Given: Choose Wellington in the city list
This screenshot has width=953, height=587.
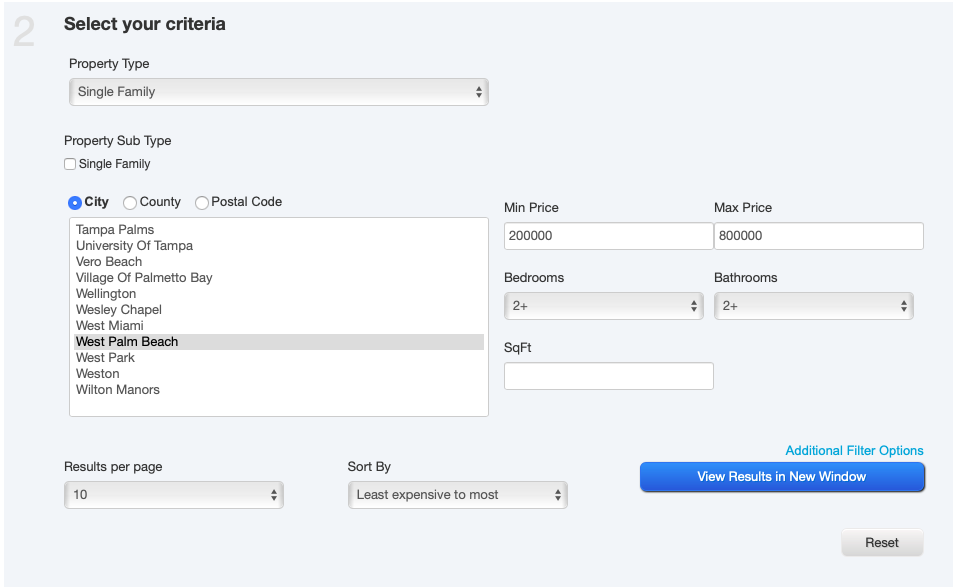Looking at the screenshot, I should [106, 293].
